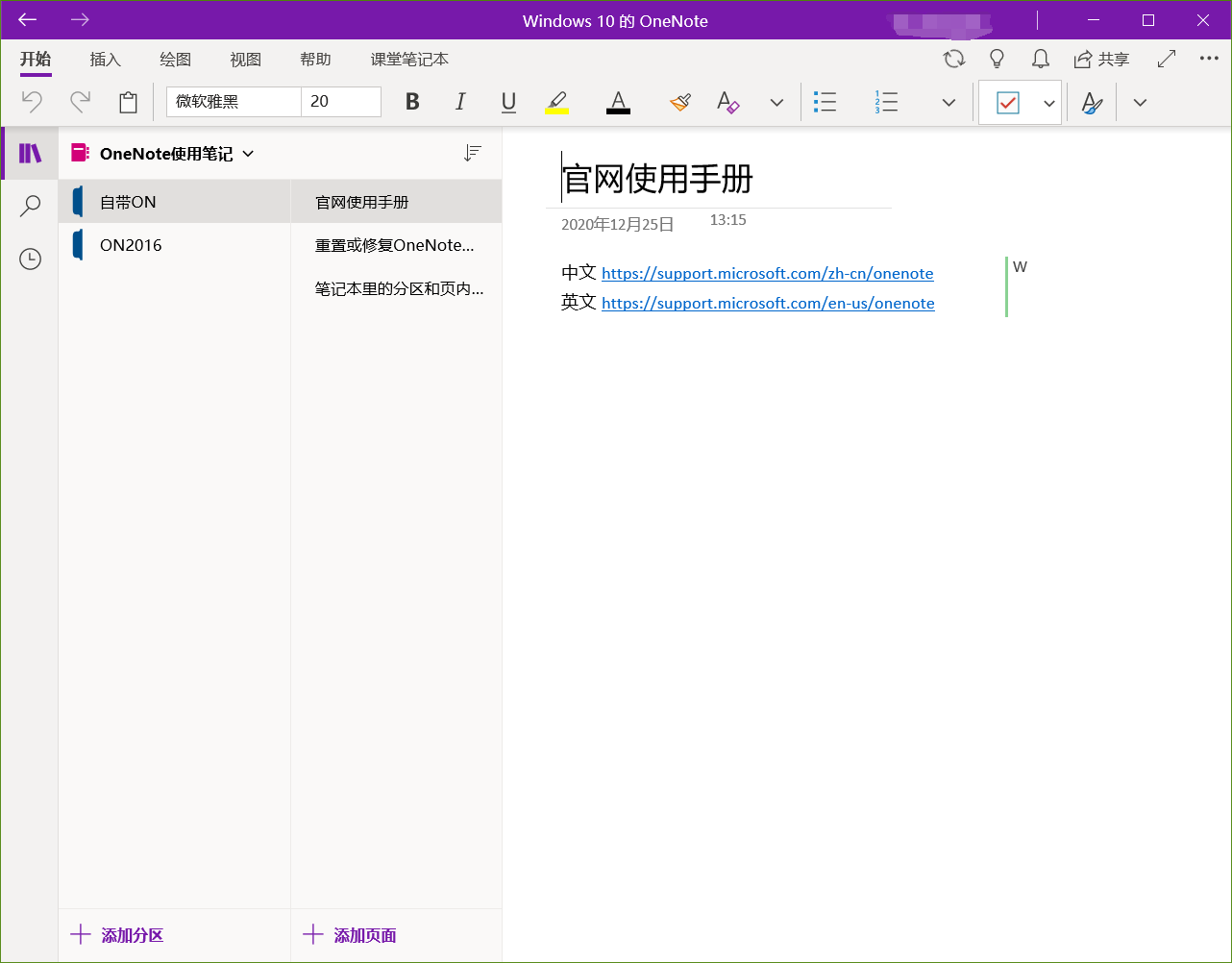The image size is (1232, 963).
Task: Show recent notes clock icon
Action: 31,259
